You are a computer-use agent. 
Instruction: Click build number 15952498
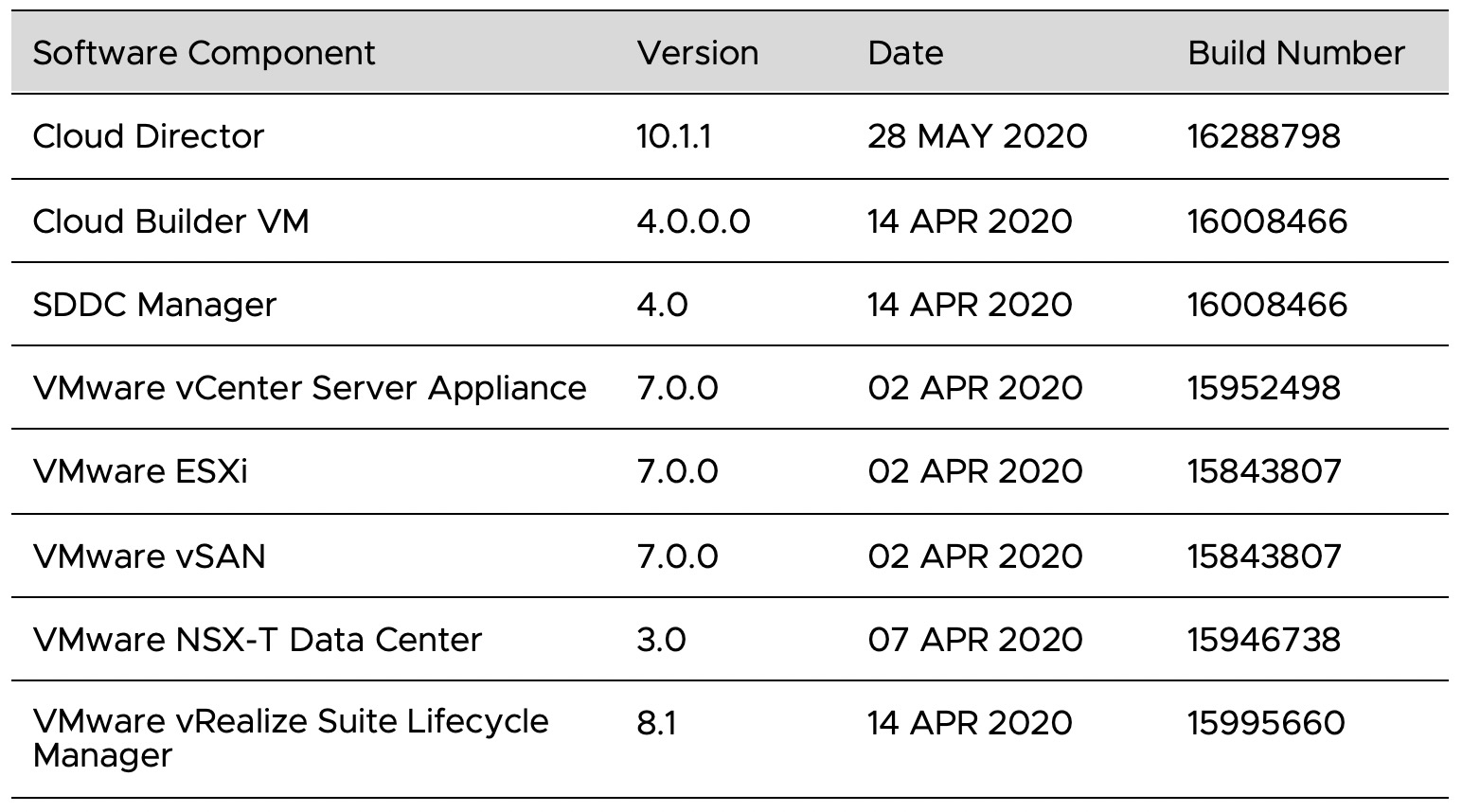tap(1263, 388)
